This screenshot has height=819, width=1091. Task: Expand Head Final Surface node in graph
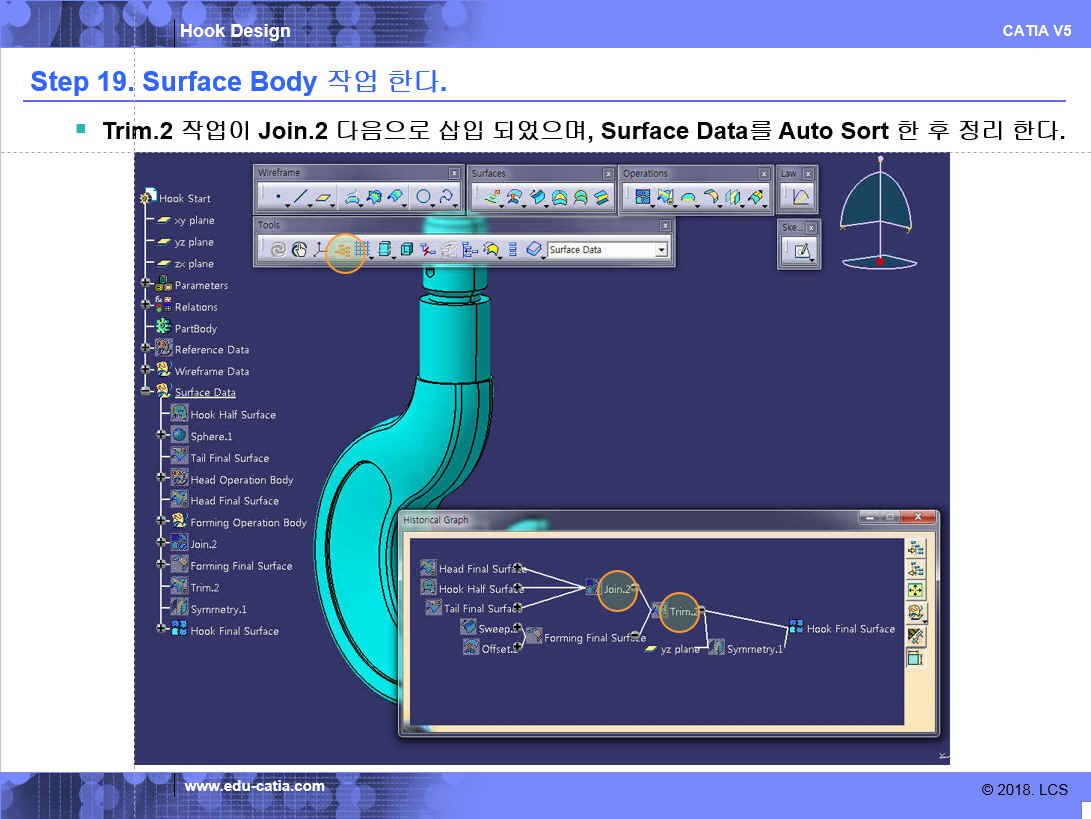[x=518, y=568]
